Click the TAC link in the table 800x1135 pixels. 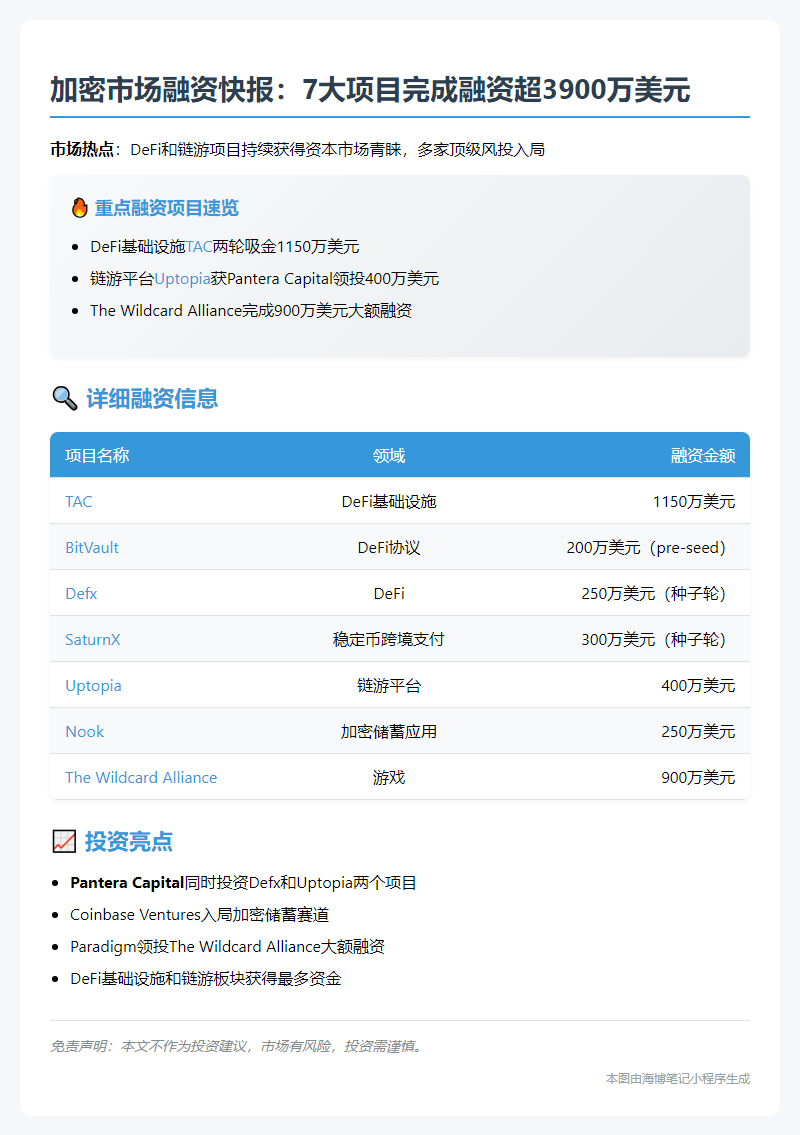point(78,501)
